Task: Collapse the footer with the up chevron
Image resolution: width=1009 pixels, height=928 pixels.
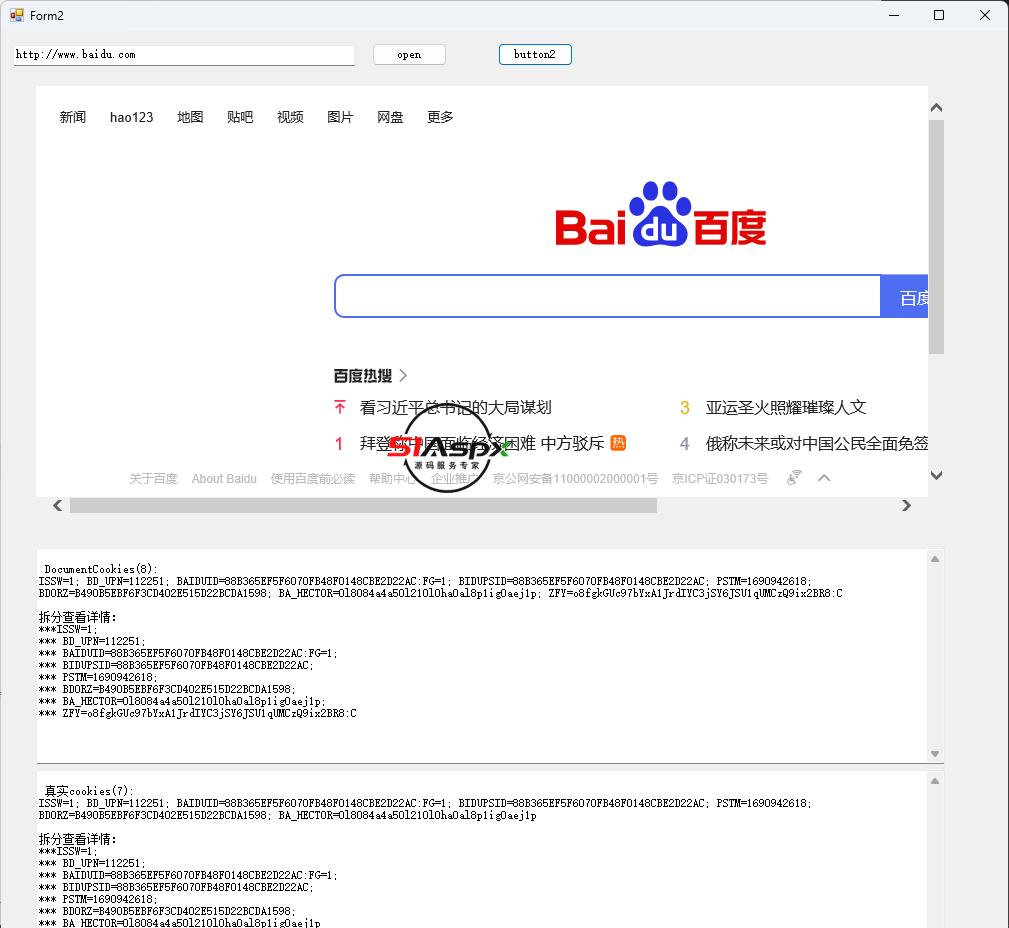Action: [824, 478]
